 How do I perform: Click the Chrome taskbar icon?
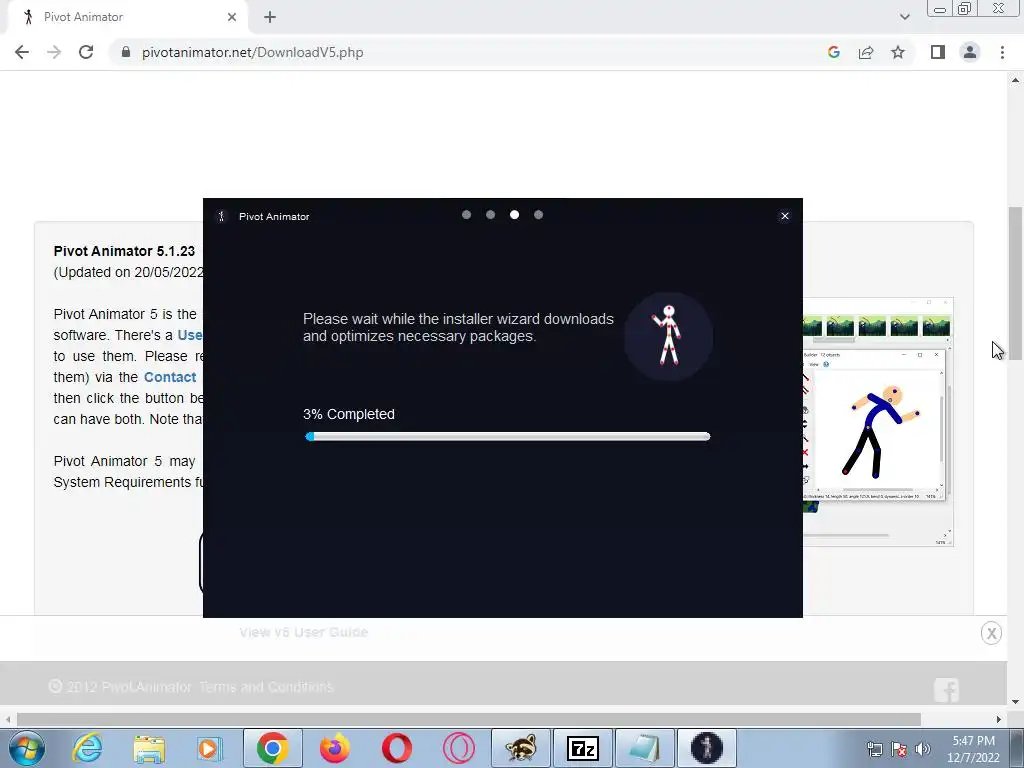(273, 748)
